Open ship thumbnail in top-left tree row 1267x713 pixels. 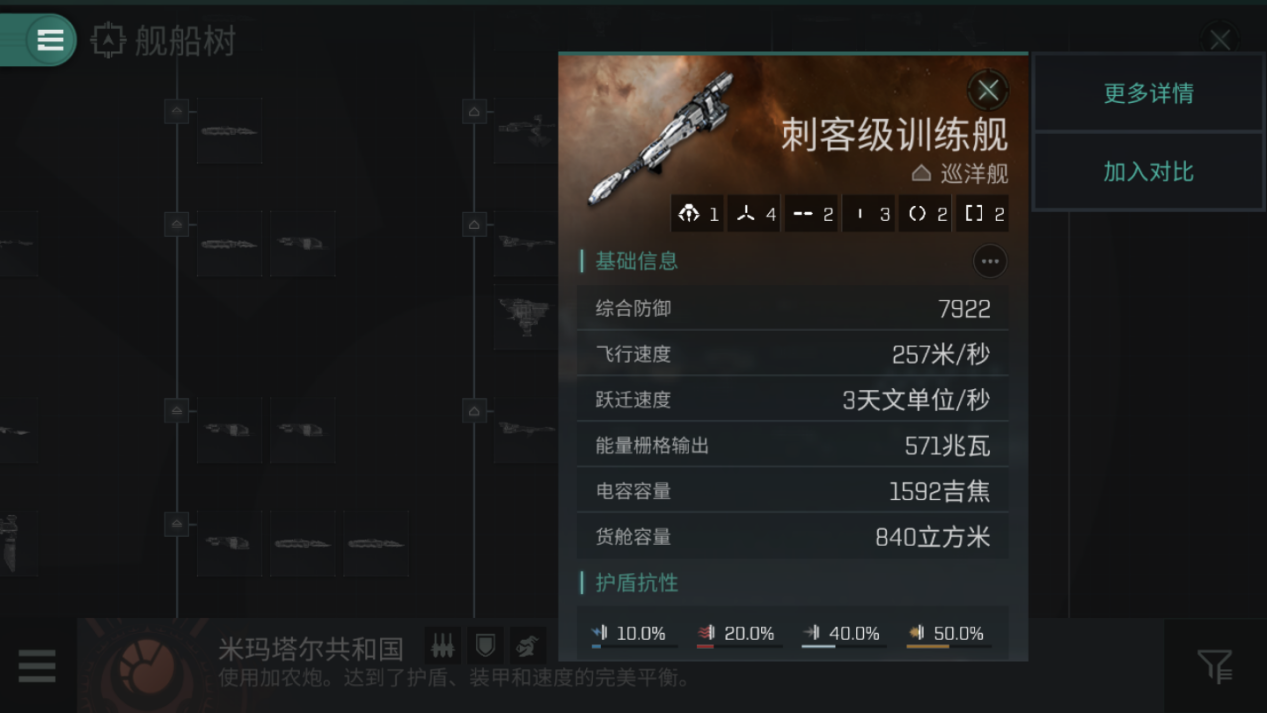pos(229,131)
